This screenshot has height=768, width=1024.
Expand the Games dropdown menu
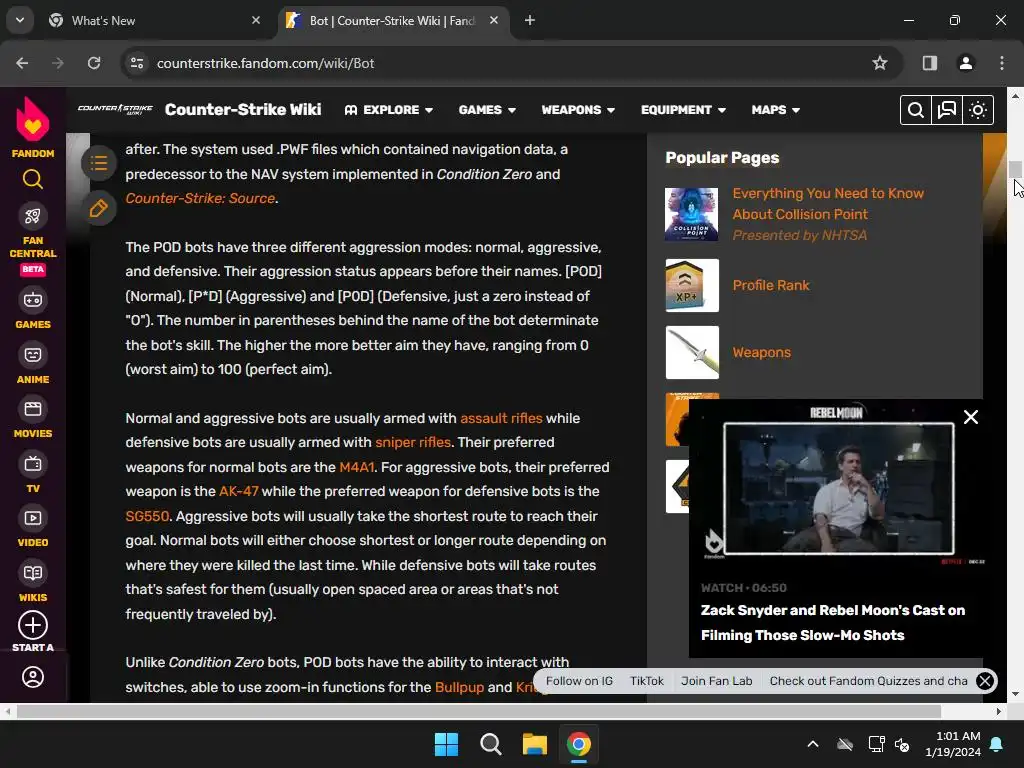point(487,110)
